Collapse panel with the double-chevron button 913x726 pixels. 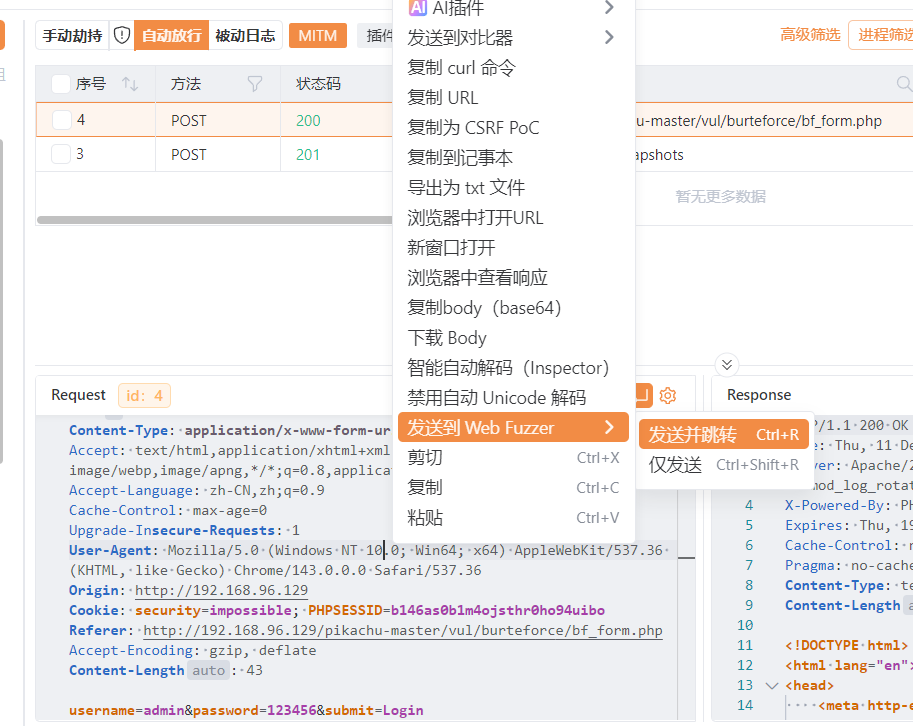pos(727,365)
